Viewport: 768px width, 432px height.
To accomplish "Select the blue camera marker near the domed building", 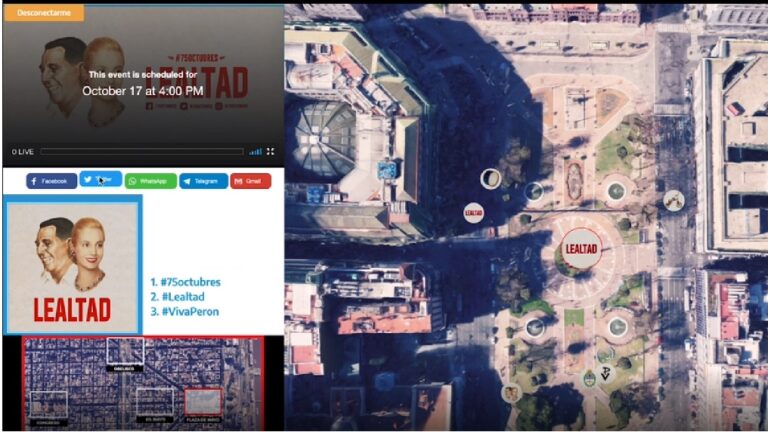I will pyautogui.click(x=386, y=170).
